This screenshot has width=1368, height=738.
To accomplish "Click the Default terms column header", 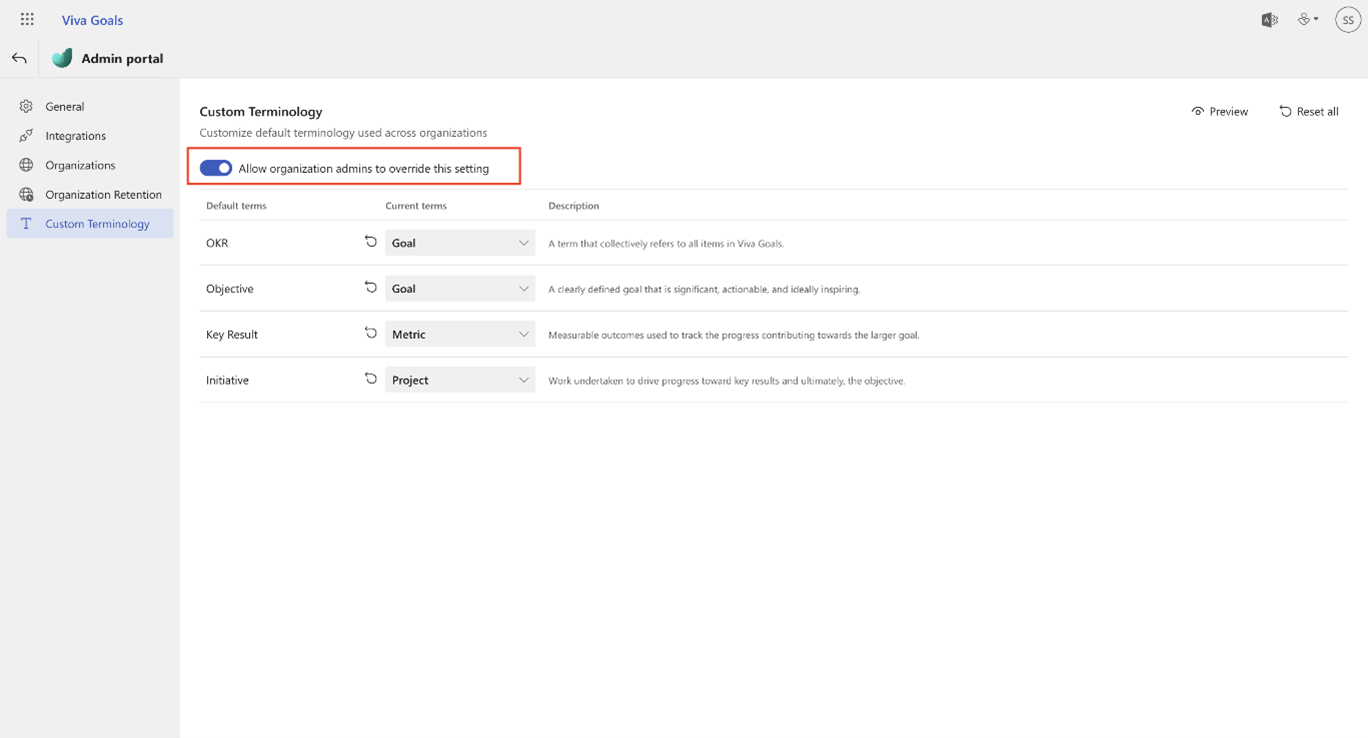I will [x=236, y=206].
